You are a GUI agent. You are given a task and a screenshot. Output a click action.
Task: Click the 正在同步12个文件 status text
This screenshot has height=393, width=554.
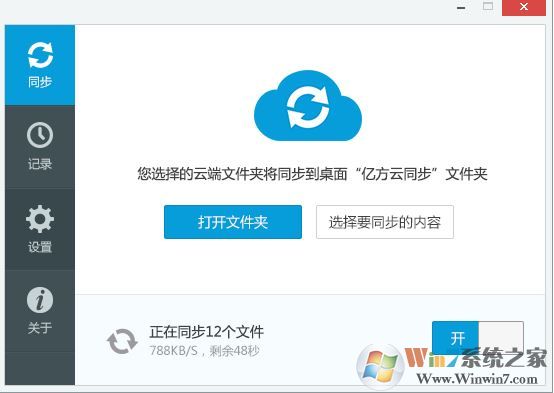(206, 332)
